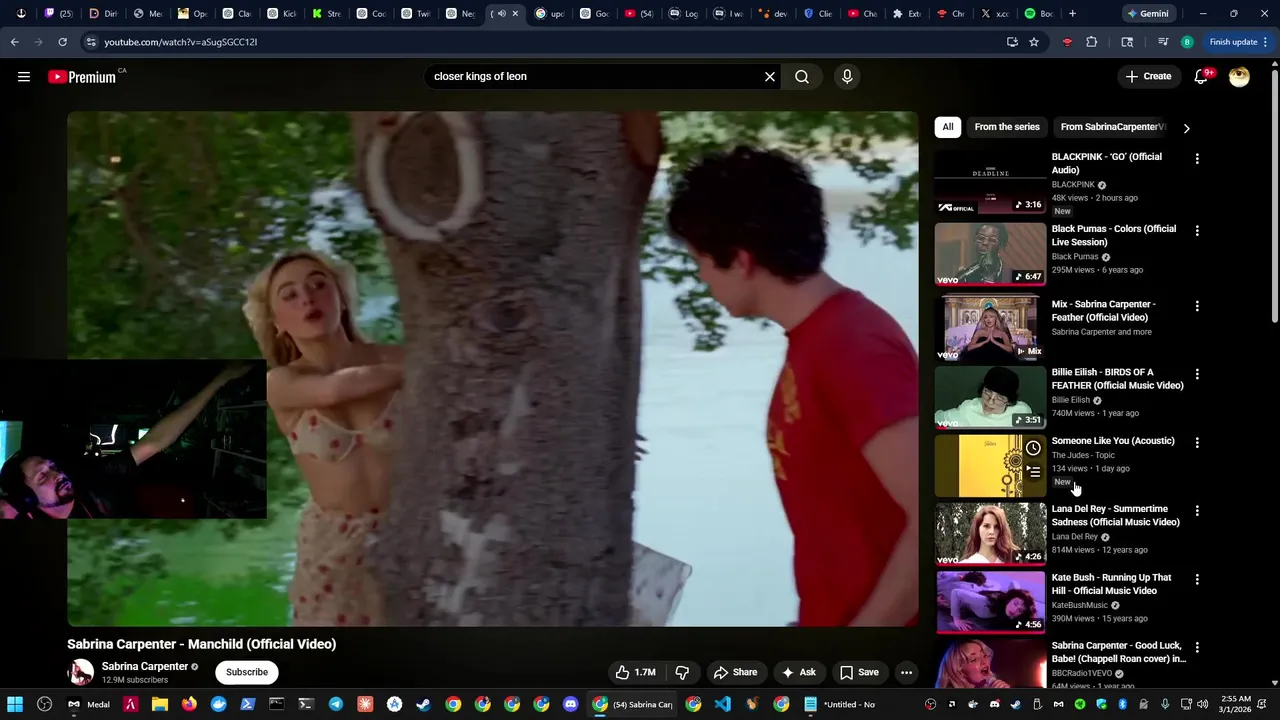Open options for Lana Del Rey video

tap(1197, 510)
